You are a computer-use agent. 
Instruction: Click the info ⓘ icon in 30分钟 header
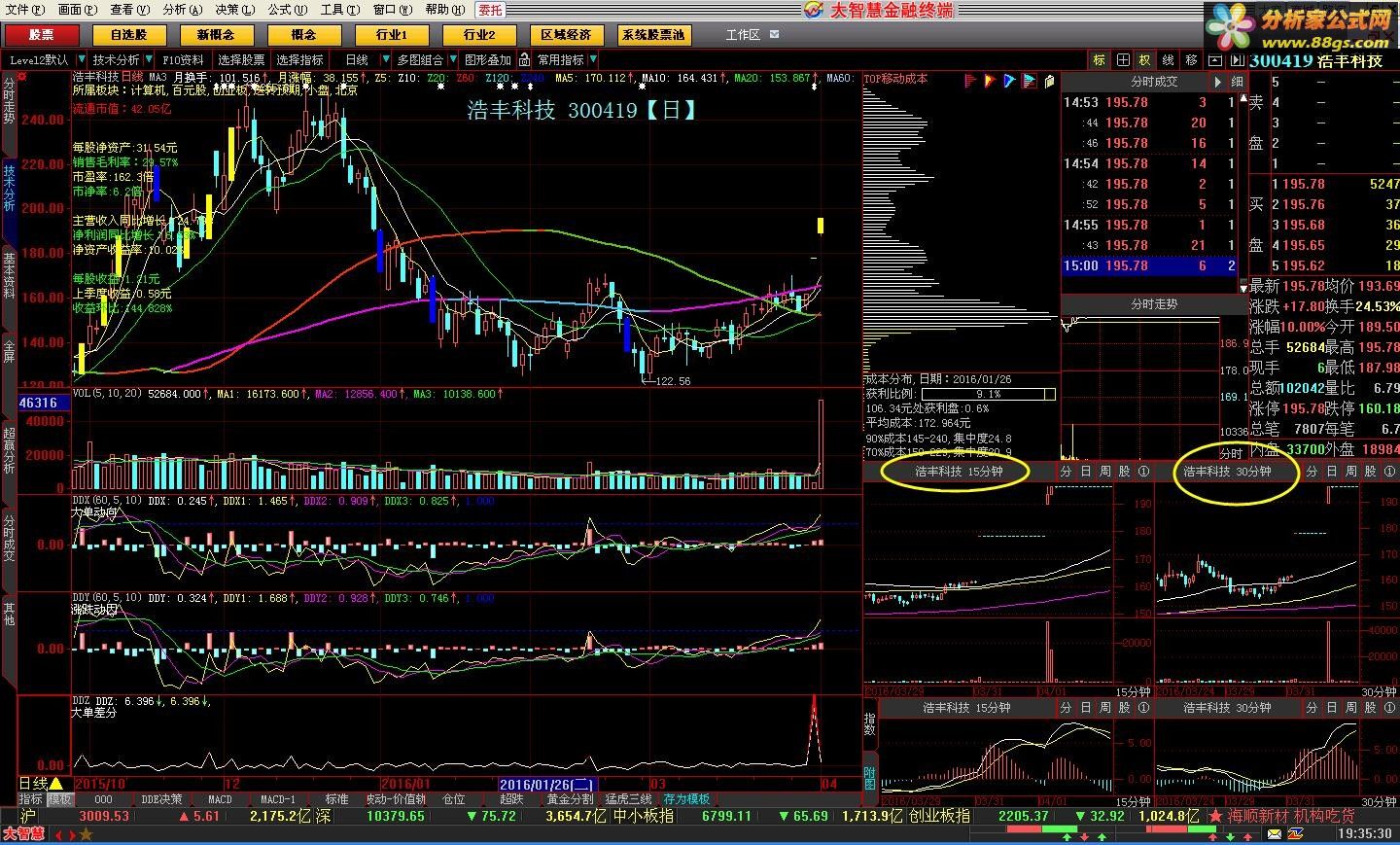tap(1389, 471)
